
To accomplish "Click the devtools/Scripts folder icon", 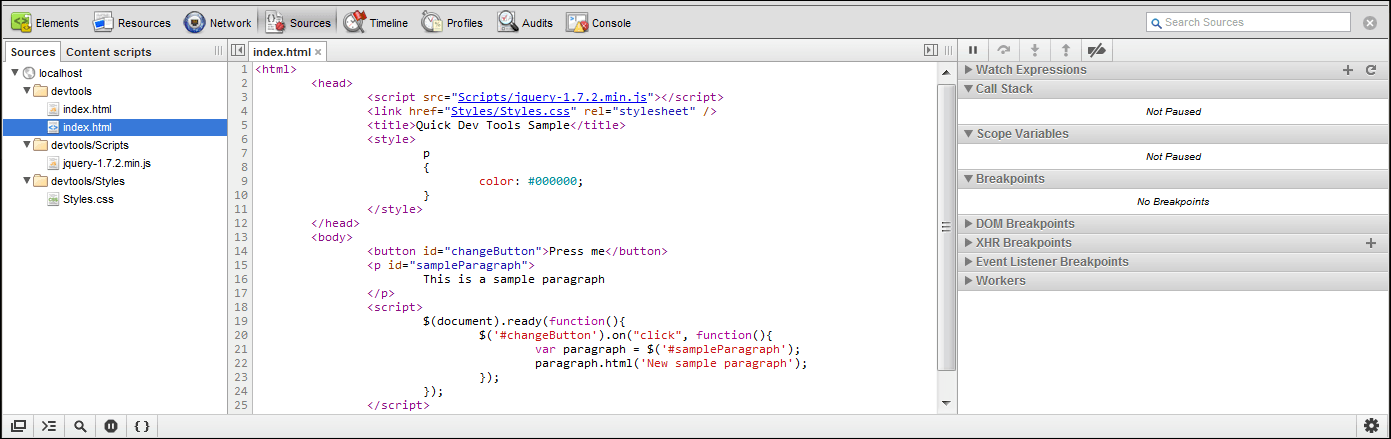I will (x=41, y=145).
